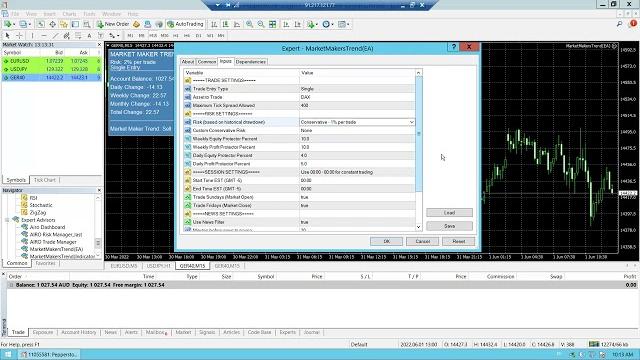Collapse the Expert Advisors tree node
The height and width of the screenshot is (360, 640).
[7, 220]
